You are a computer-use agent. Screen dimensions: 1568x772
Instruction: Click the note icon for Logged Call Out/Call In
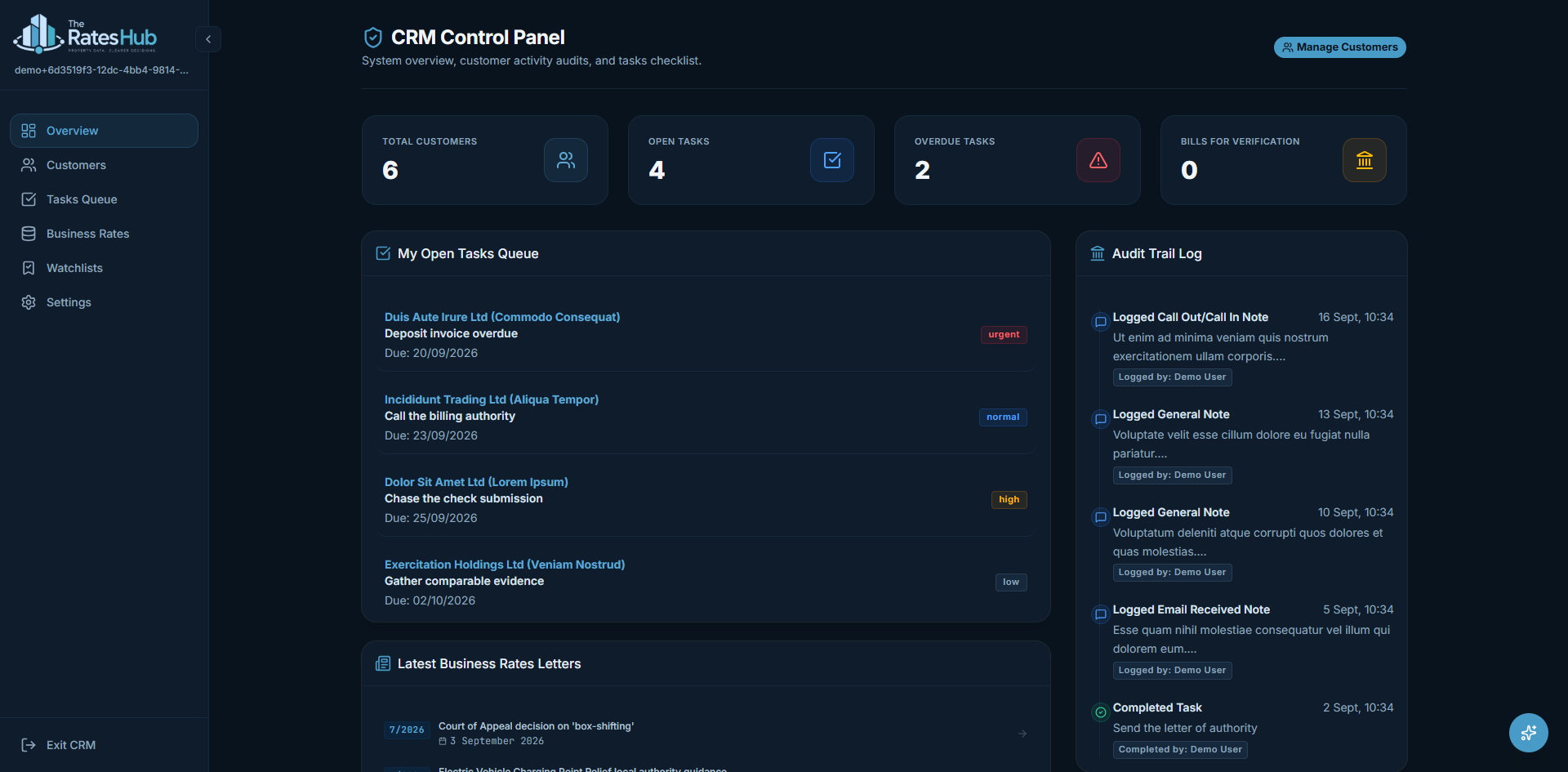click(x=1100, y=322)
